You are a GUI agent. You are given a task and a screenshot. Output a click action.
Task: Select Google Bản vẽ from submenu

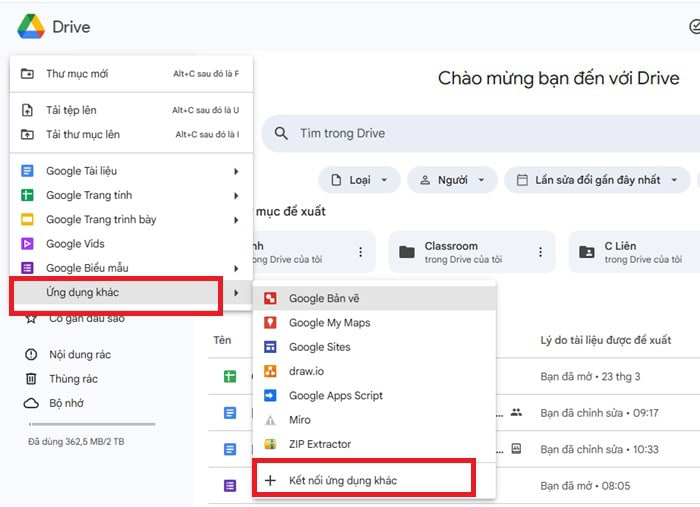[374, 298]
